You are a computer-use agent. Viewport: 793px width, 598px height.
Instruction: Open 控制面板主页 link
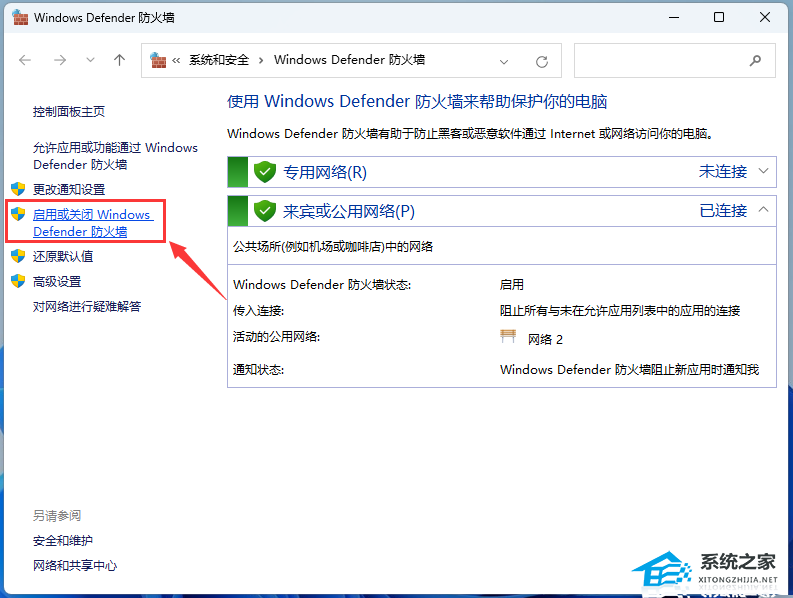pyautogui.click(x=69, y=111)
